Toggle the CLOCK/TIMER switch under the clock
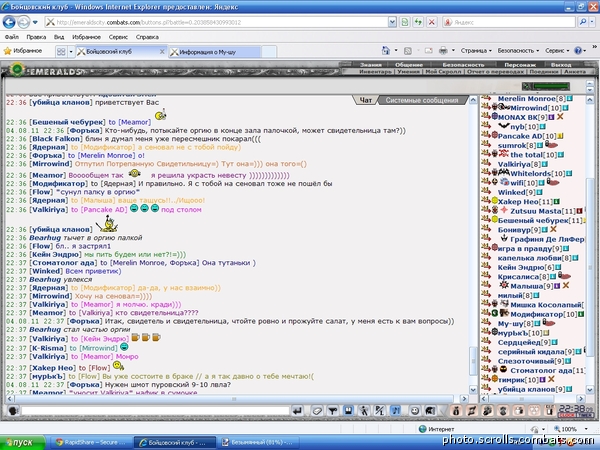 point(575,415)
